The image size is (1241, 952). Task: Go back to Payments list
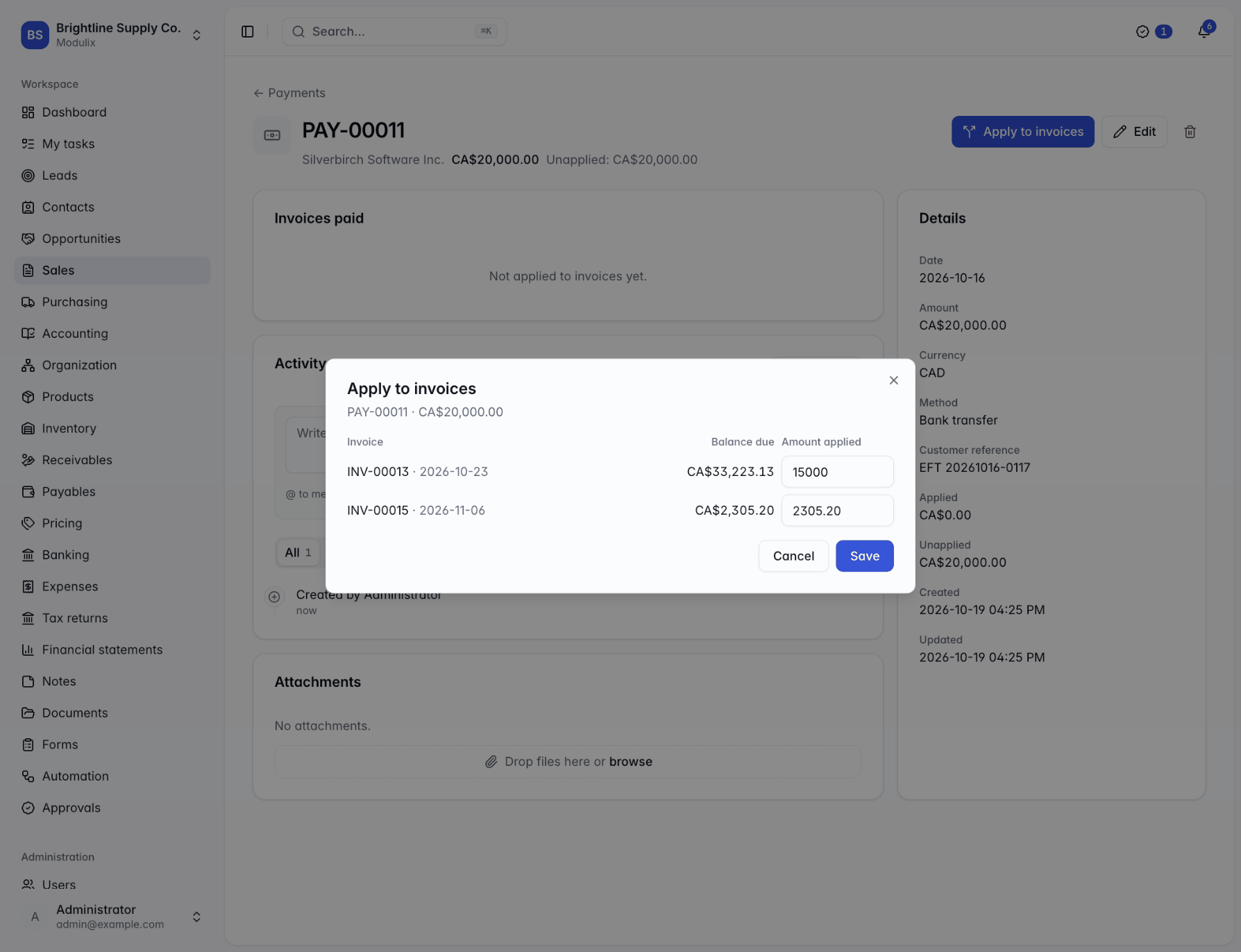pyautogui.click(x=289, y=93)
